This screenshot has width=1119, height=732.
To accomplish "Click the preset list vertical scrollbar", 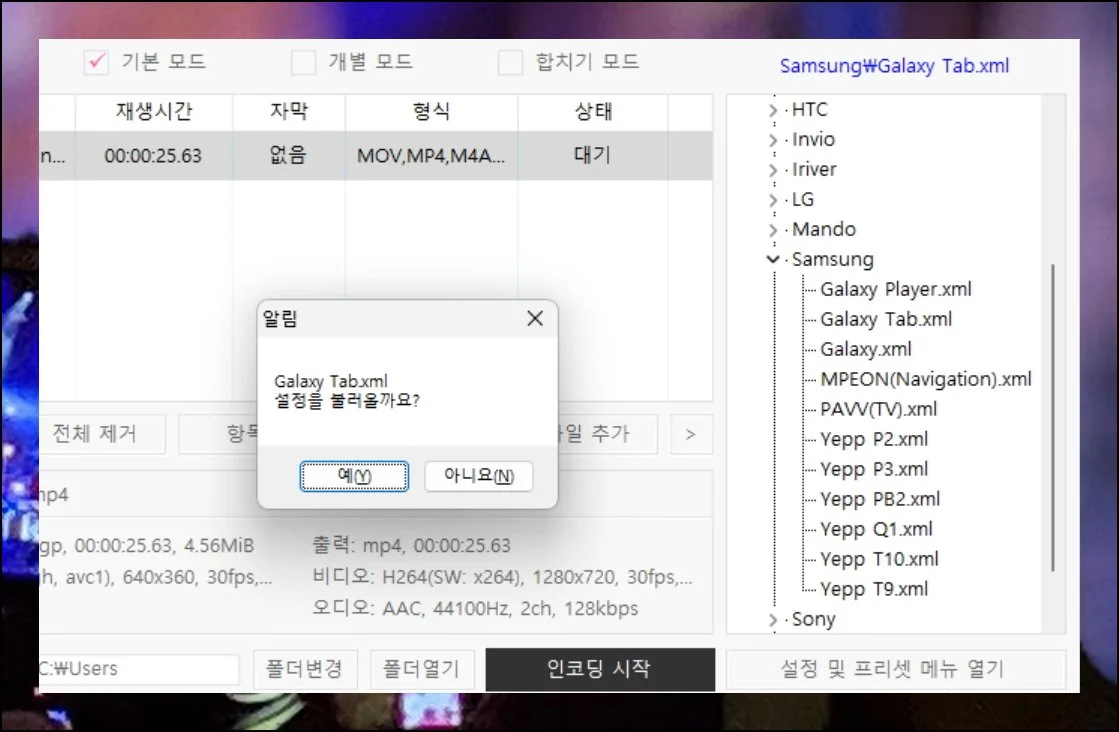I will [1051, 420].
